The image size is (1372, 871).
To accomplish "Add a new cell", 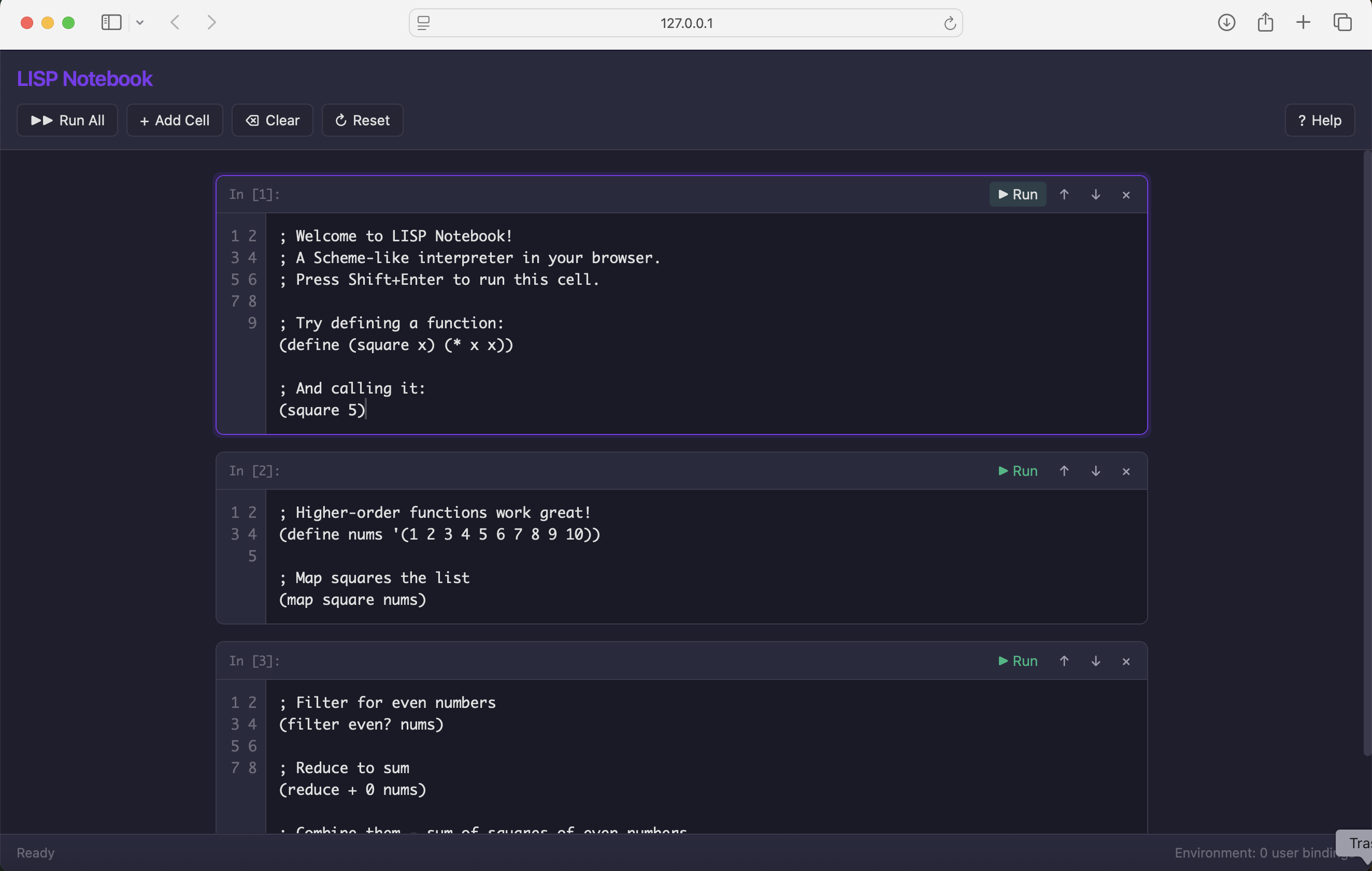I will 174,120.
